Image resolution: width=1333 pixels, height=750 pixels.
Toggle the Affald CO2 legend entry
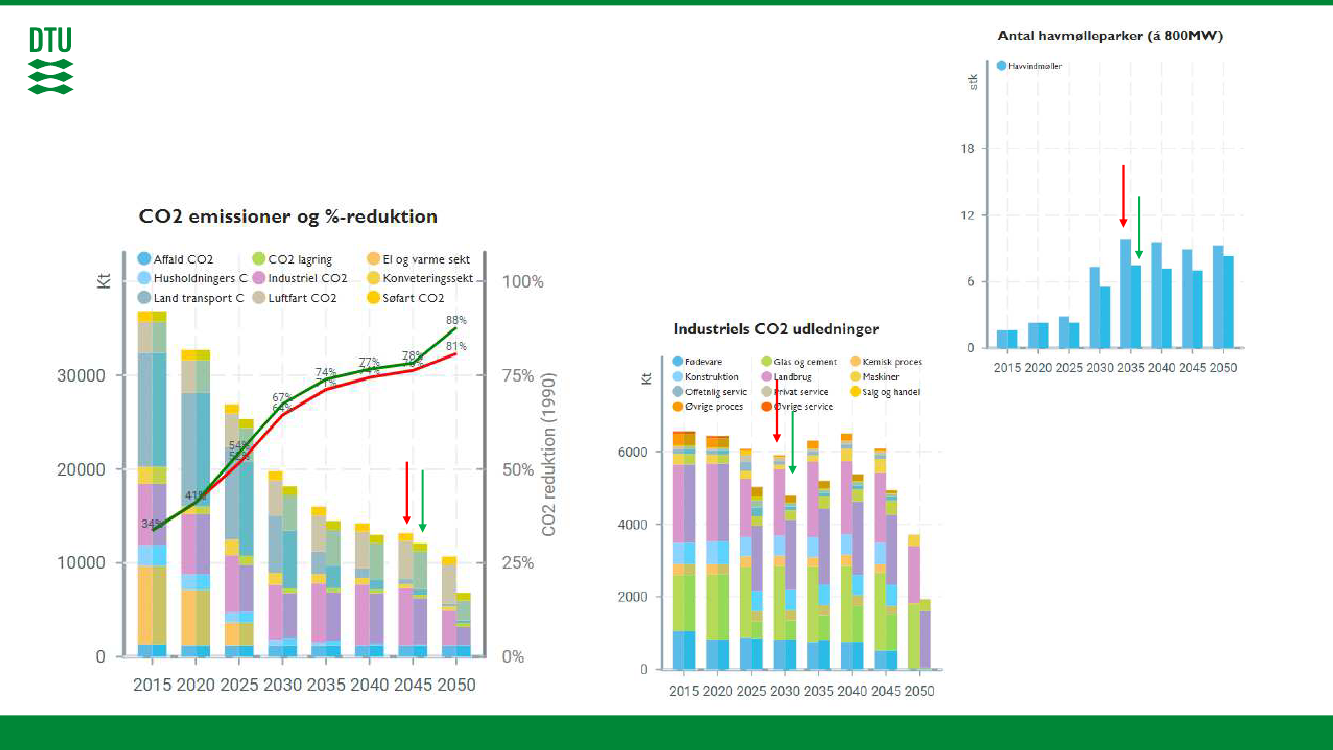tap(175, 259)
